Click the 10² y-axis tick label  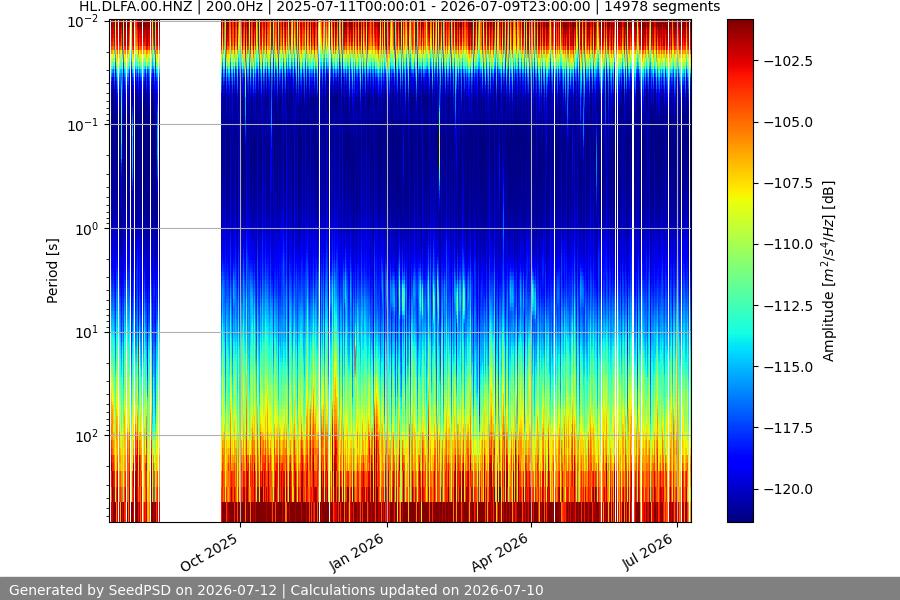click(87, 437)
